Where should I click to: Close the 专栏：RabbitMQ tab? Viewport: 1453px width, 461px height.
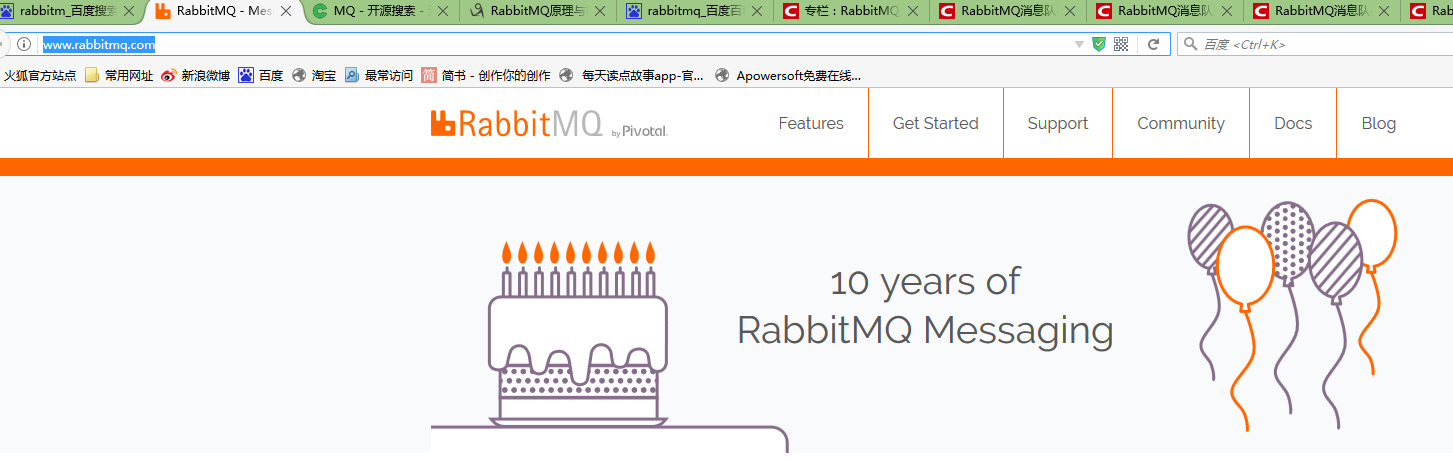915,12
